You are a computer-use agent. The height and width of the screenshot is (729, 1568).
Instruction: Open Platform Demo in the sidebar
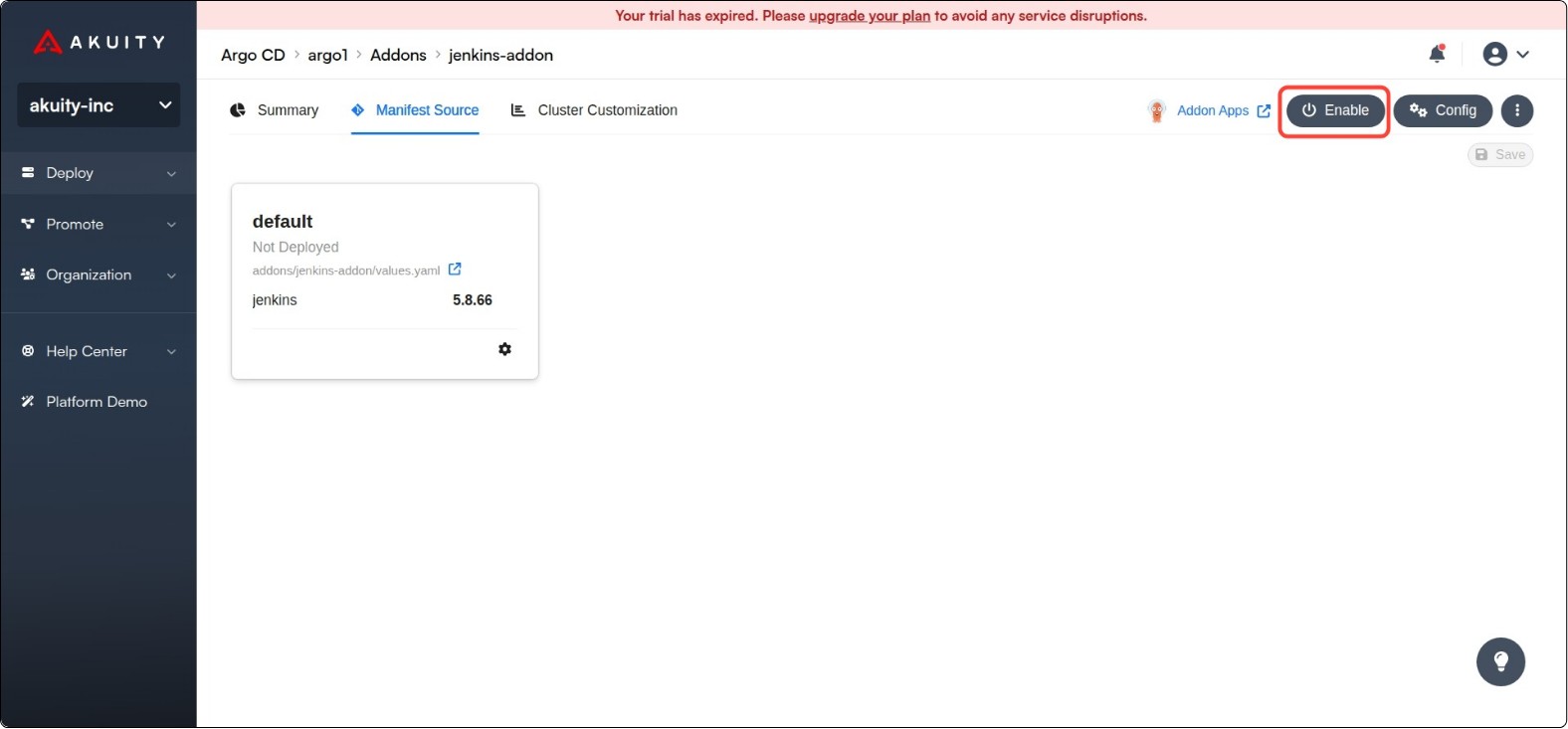(97, 402)
